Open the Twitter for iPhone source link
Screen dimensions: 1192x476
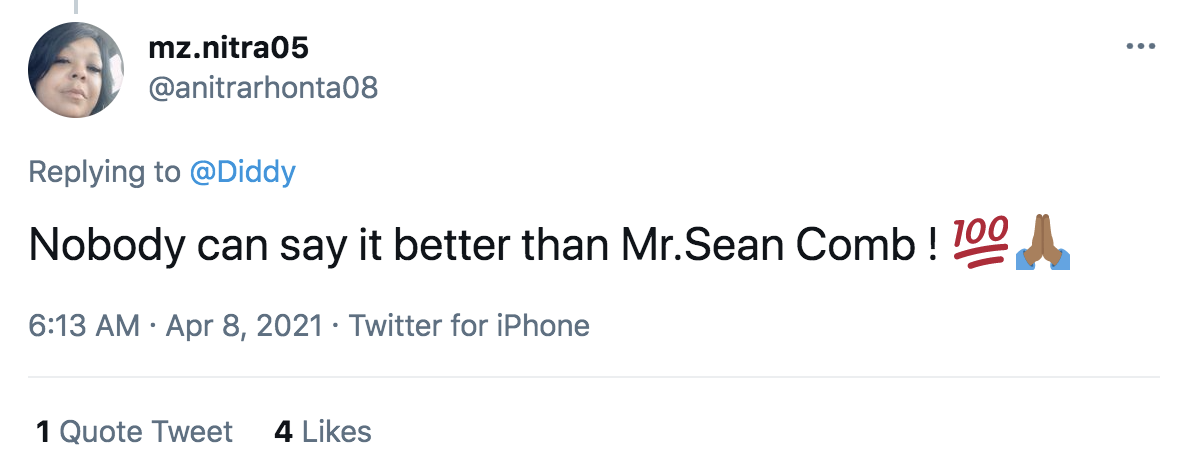pyautogui.click(x=469, y=325)
